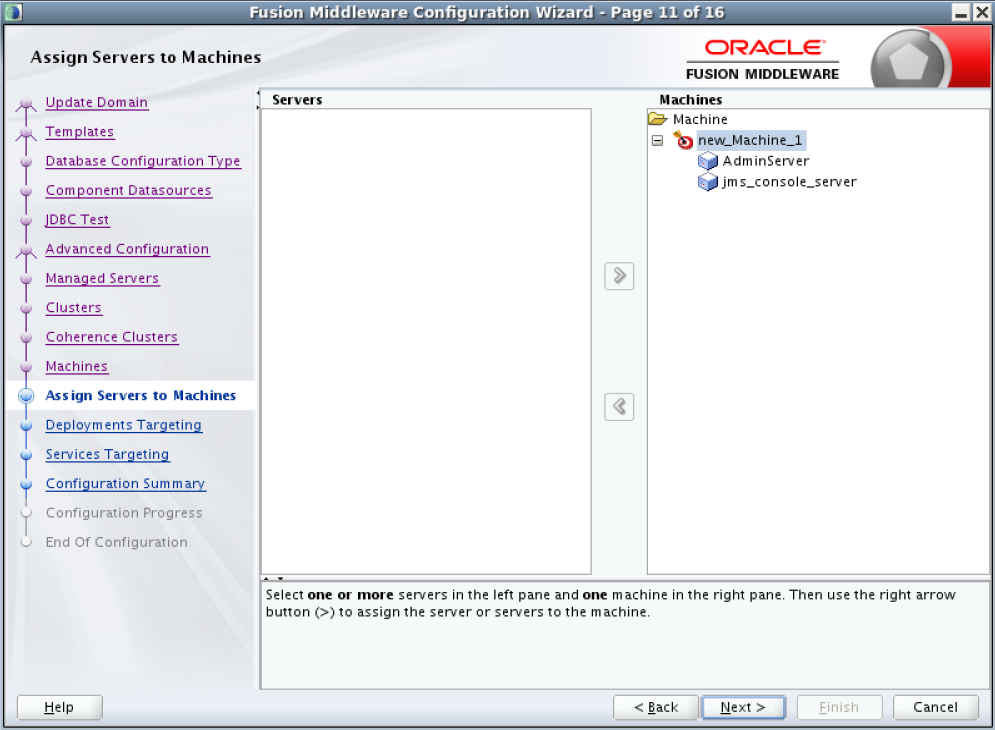Click the Cancel button
Screen dimensions: 995x730
[935, 707]
